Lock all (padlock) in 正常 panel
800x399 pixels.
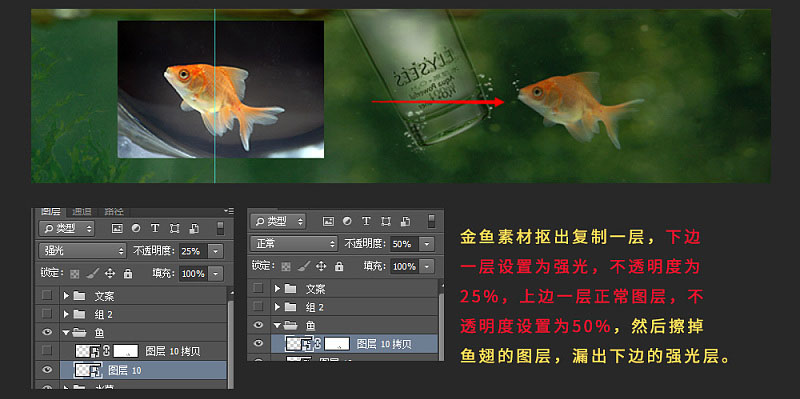339,266
